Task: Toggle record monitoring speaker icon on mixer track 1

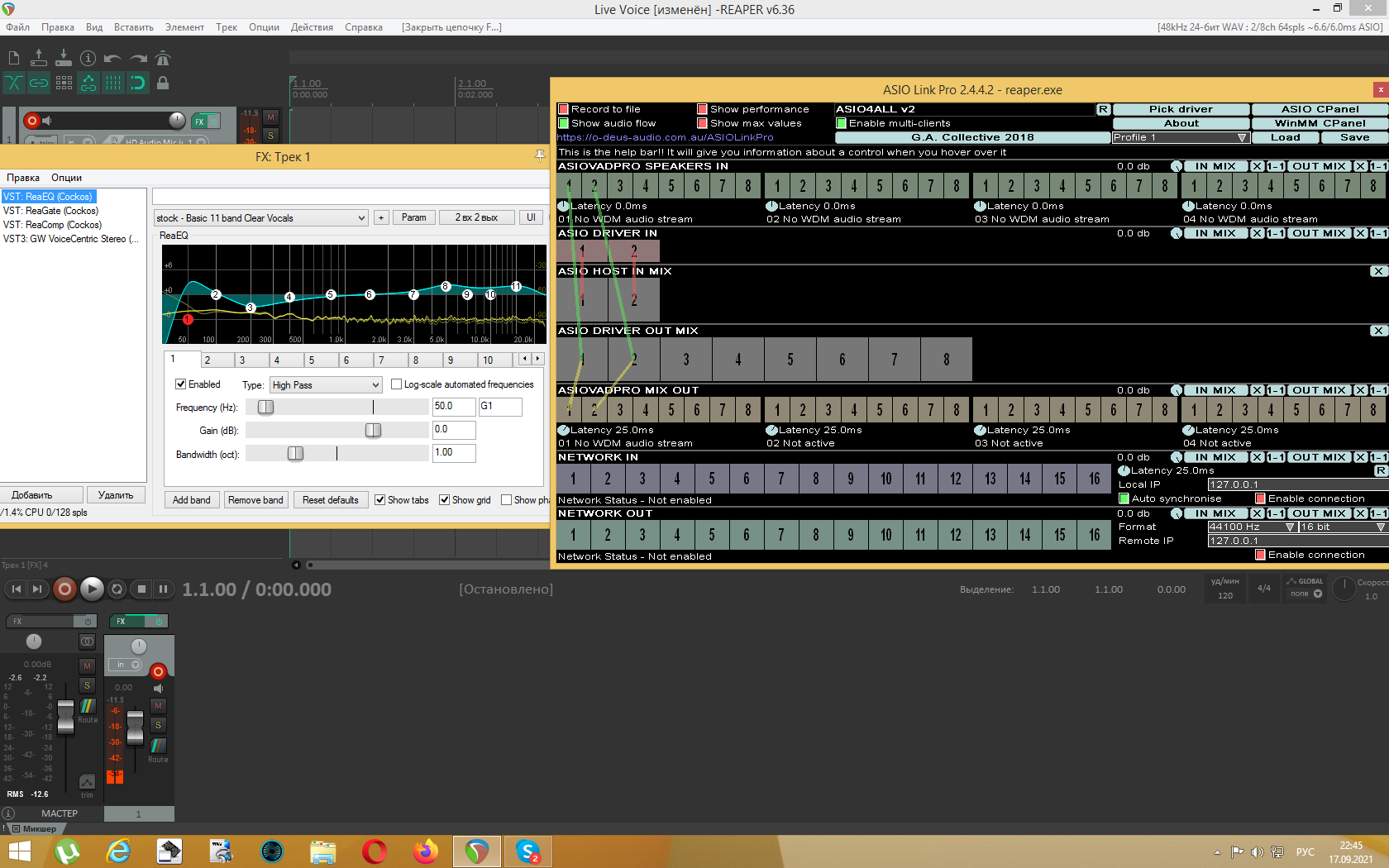Action: pyautogui.click(x=158, y=689)
